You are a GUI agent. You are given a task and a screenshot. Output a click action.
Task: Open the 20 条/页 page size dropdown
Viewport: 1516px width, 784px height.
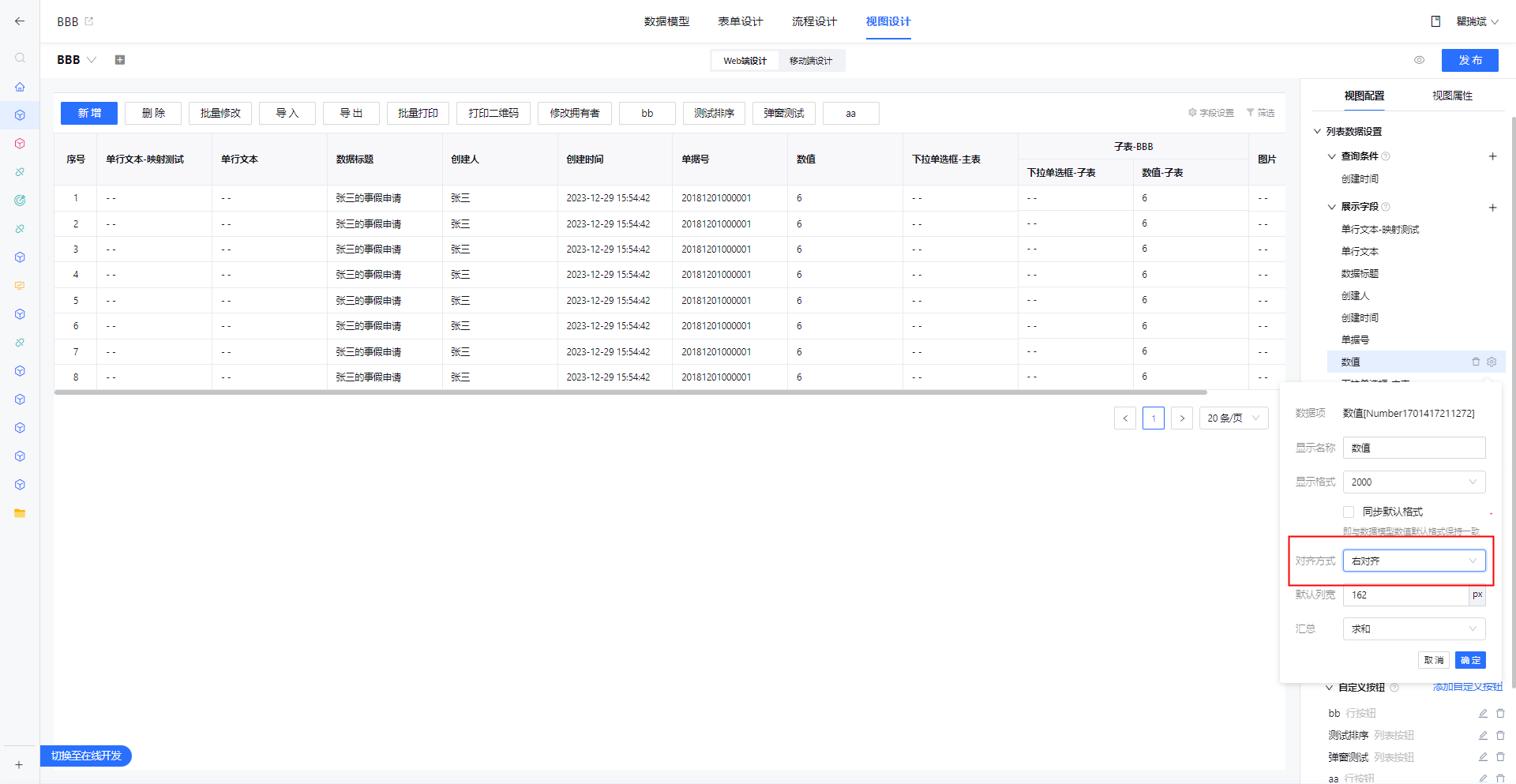1234,418
